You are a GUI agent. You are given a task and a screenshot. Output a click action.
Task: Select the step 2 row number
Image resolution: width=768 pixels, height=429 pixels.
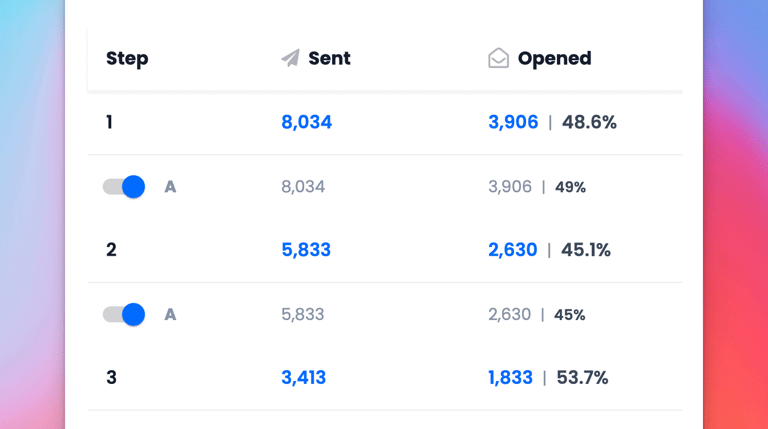111,250
